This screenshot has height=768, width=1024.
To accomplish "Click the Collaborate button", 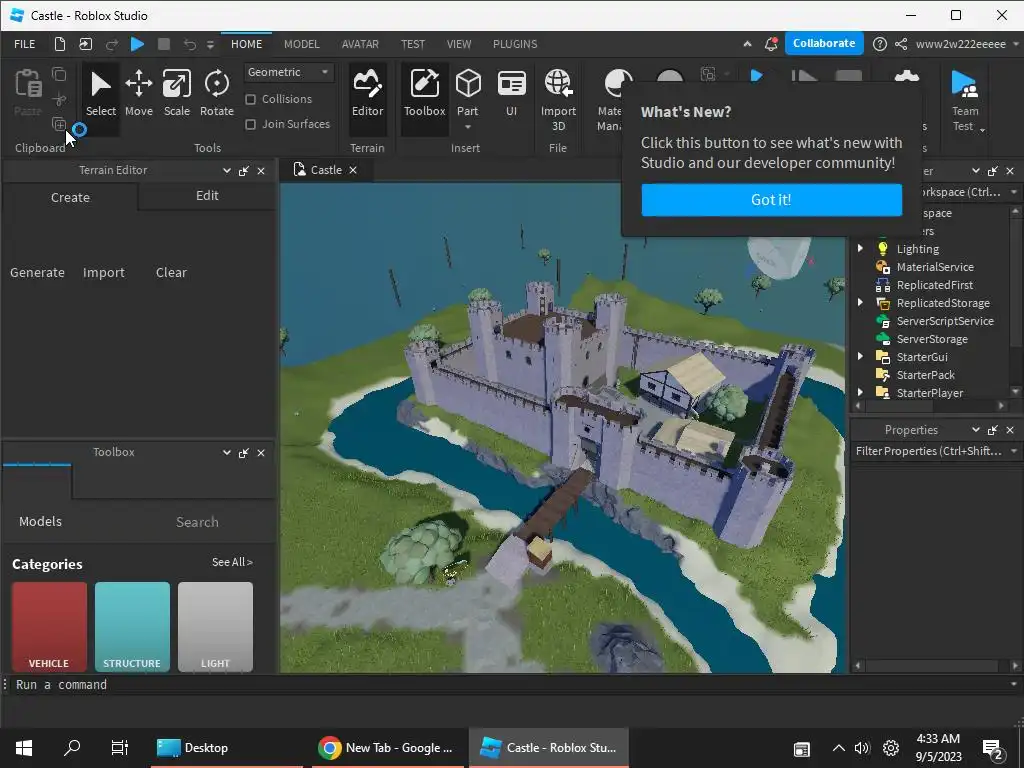I will [824, 43].
